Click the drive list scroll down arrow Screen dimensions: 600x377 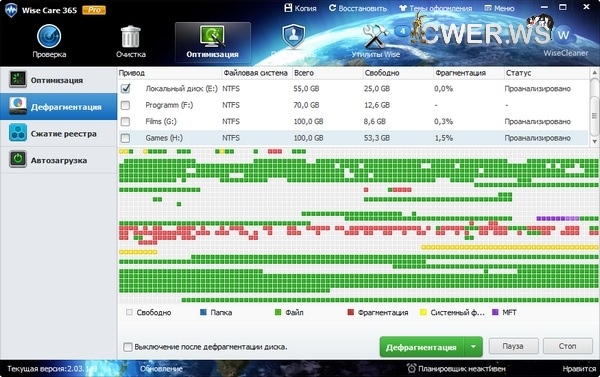pyautogui.click(x=594, y=142)
